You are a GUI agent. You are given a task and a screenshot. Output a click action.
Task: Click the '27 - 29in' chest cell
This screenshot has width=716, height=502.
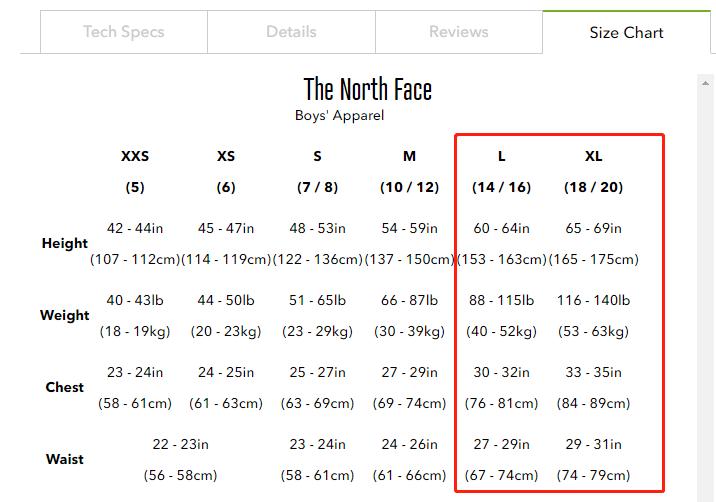(x=410, y=372)
